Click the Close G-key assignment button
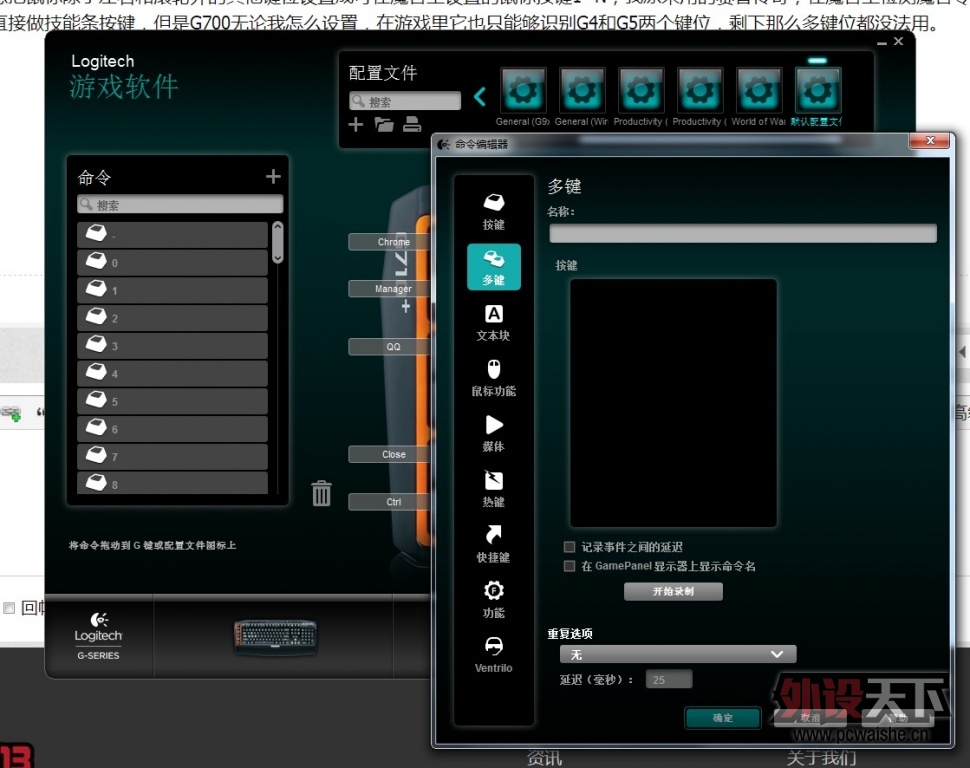970x768 pixels. 388,454
